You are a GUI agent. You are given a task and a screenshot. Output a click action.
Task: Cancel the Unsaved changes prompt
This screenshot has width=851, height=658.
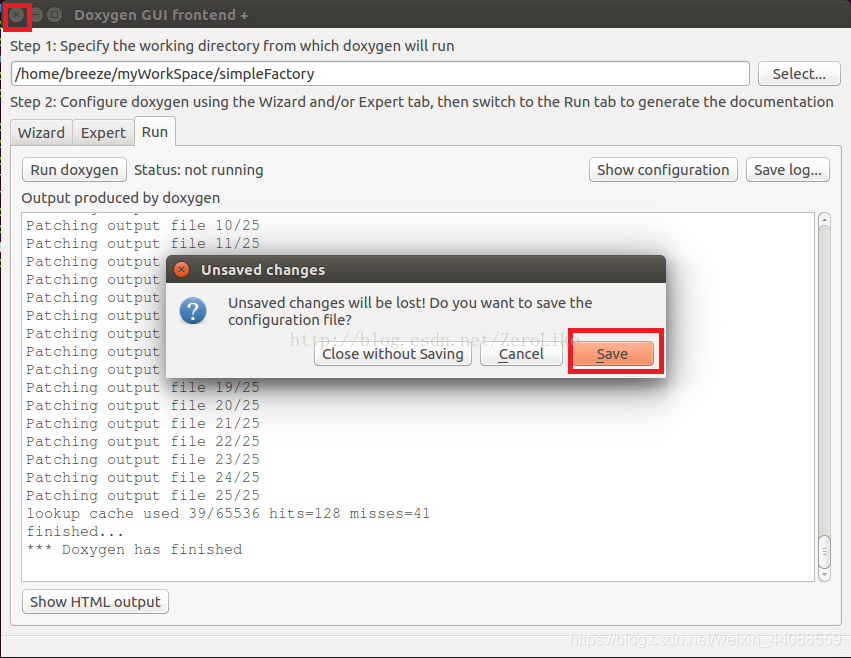(x=521, y=353)
